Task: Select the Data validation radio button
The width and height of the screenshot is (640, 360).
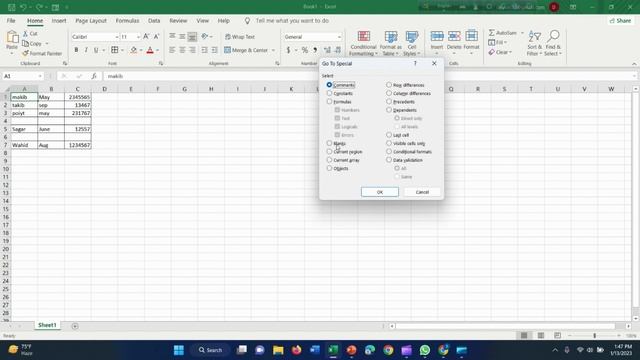Action: [389, 160]
